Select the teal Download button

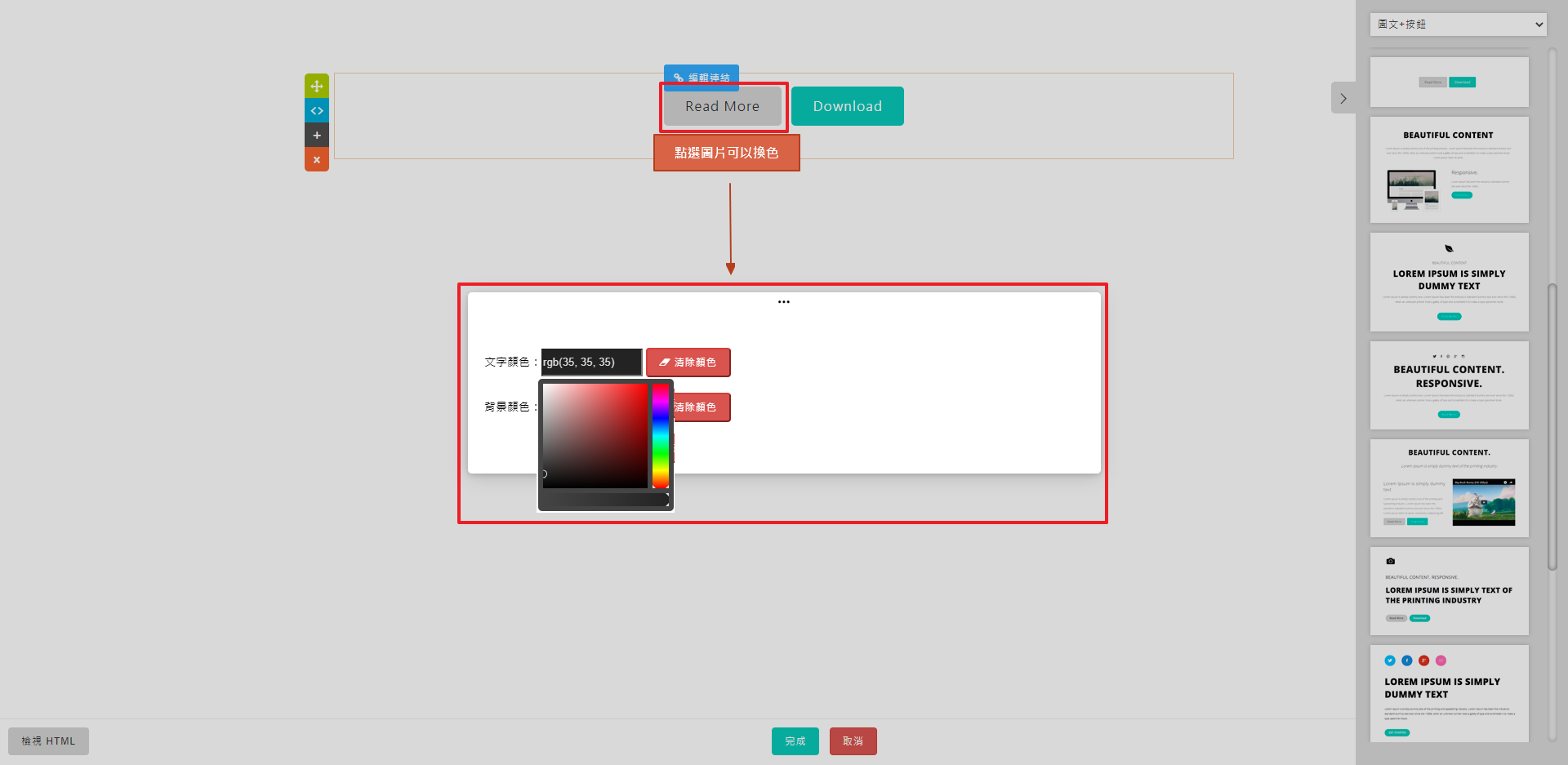tap(847, 106)
